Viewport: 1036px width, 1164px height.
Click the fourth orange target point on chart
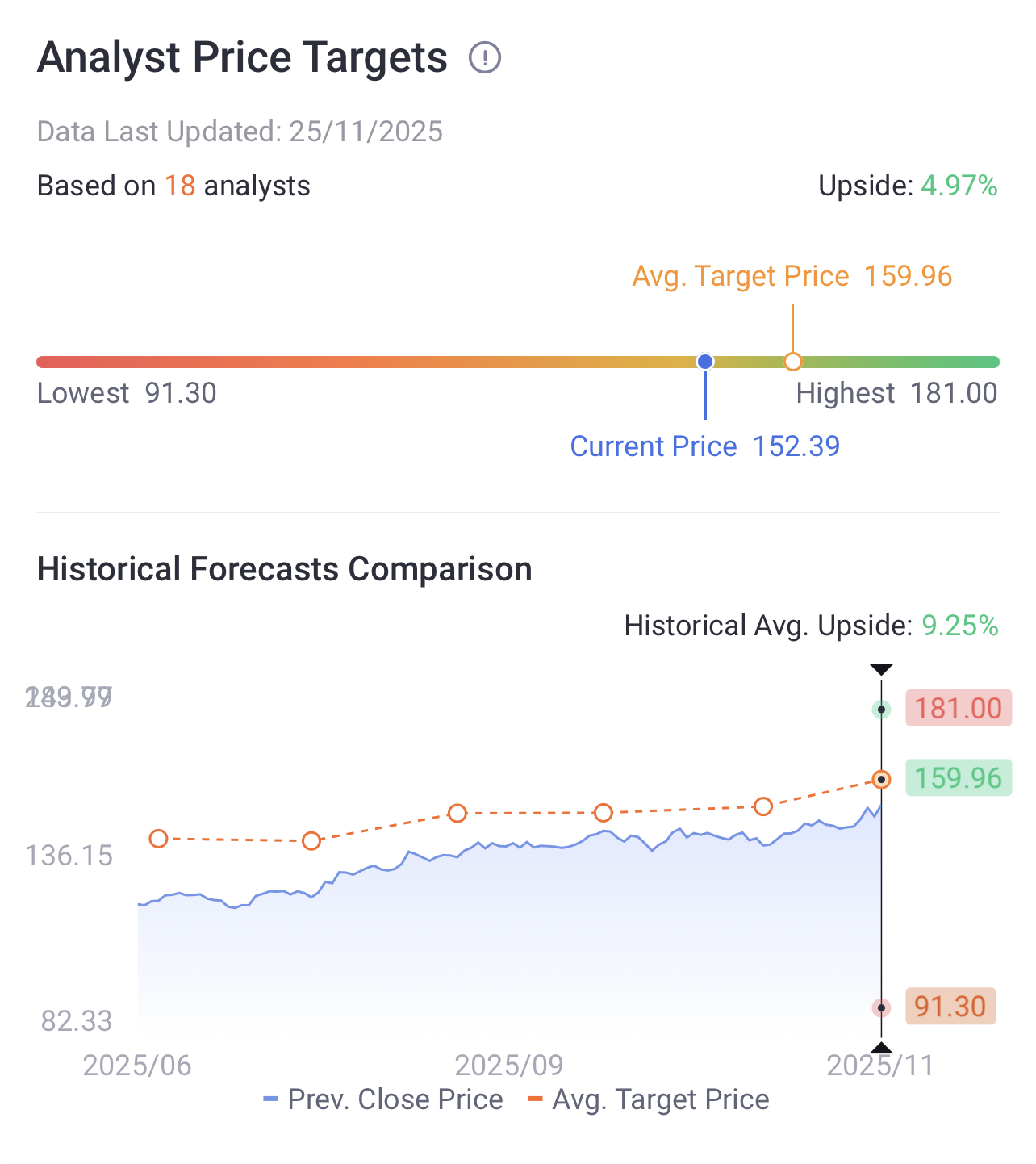604,813
